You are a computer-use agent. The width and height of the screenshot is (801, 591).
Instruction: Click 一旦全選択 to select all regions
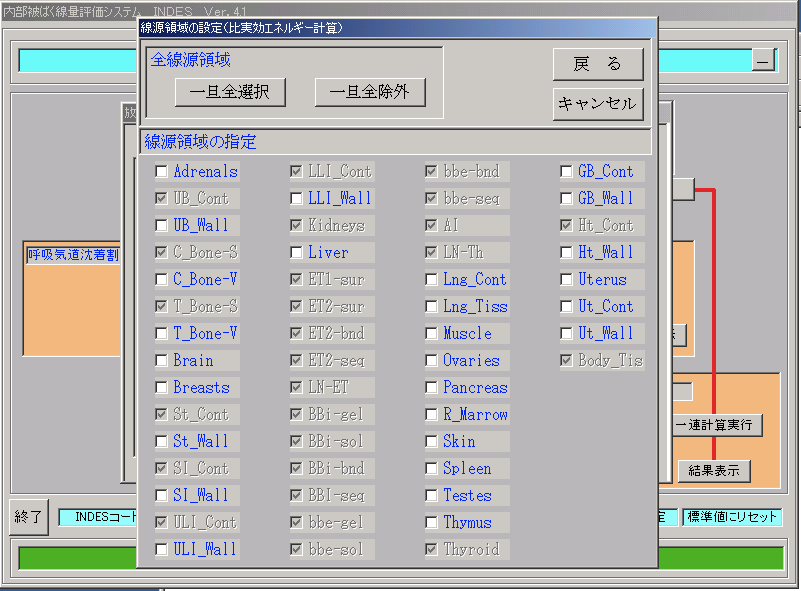click(x=230, y=92)
